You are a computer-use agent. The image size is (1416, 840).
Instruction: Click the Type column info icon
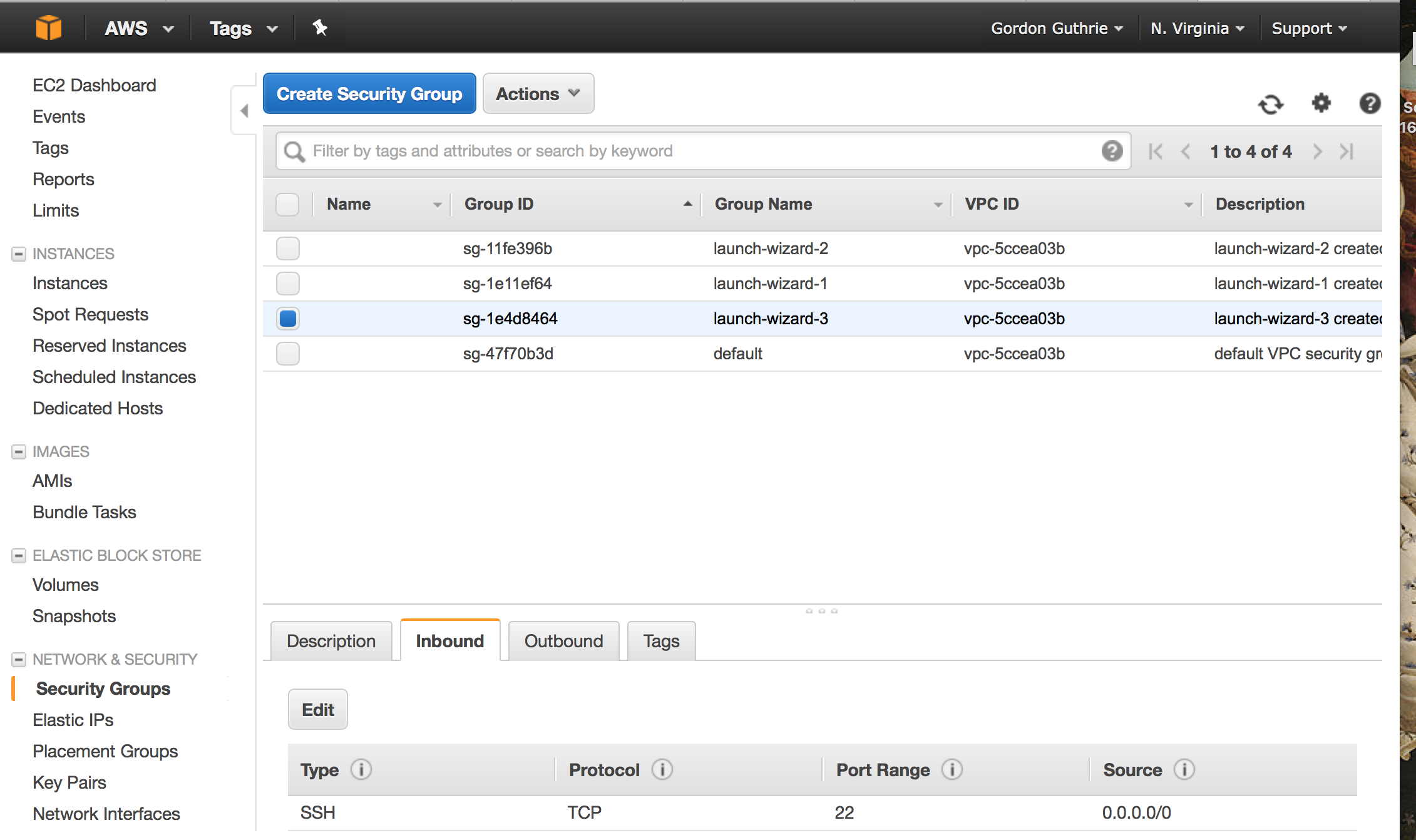coord(361,769)
